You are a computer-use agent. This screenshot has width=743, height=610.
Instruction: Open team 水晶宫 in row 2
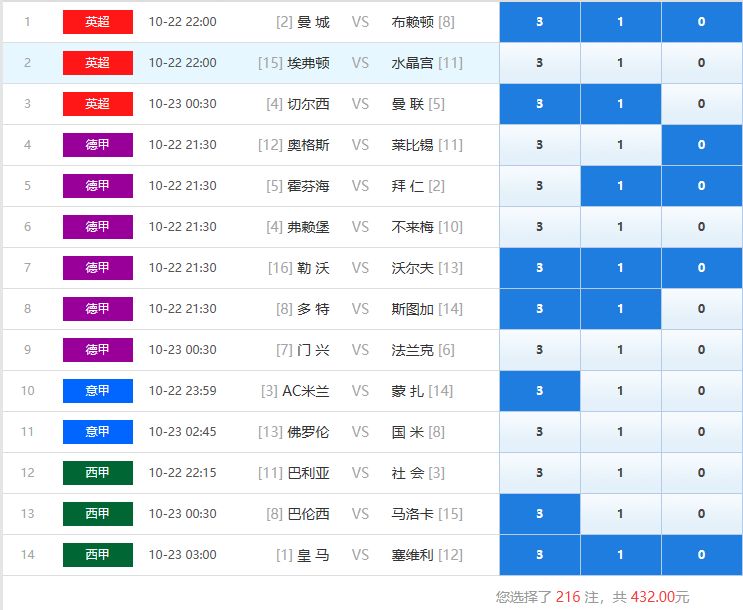click(x=412, y=63)
